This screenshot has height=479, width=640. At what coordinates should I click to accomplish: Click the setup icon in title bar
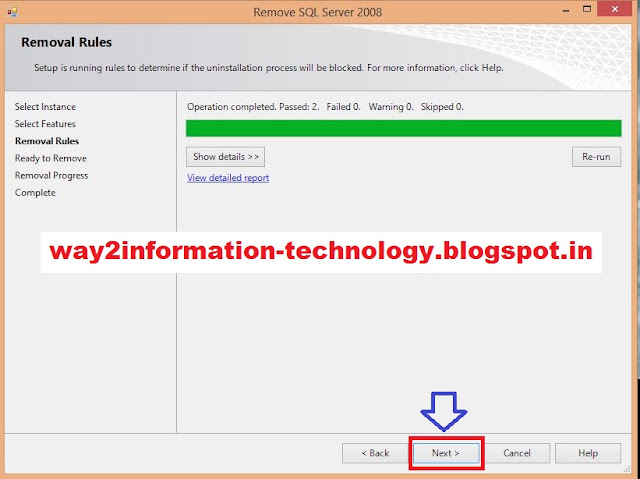pos(12,12)
